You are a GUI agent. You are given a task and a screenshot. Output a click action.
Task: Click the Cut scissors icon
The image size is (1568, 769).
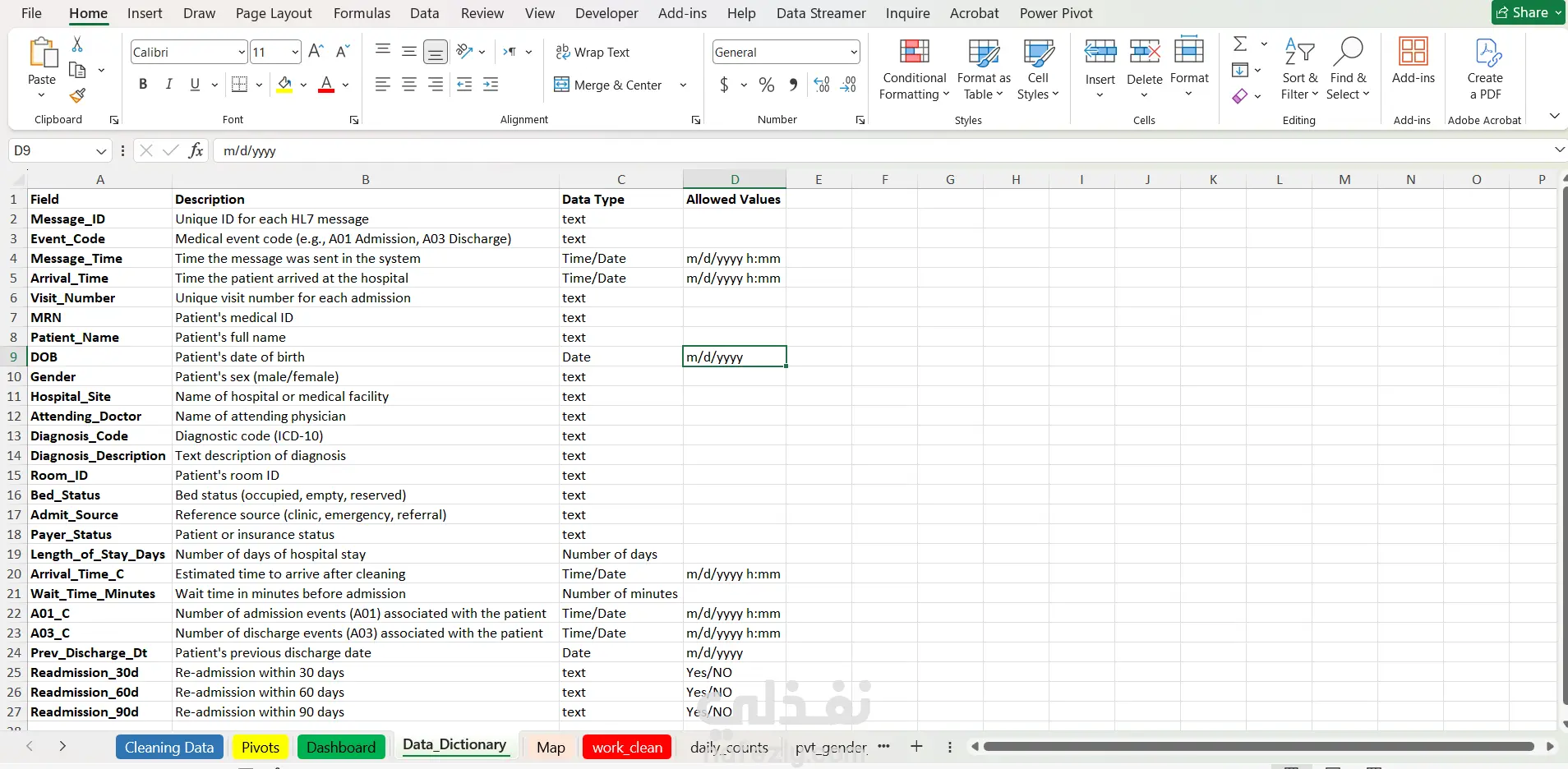[77, 44]
